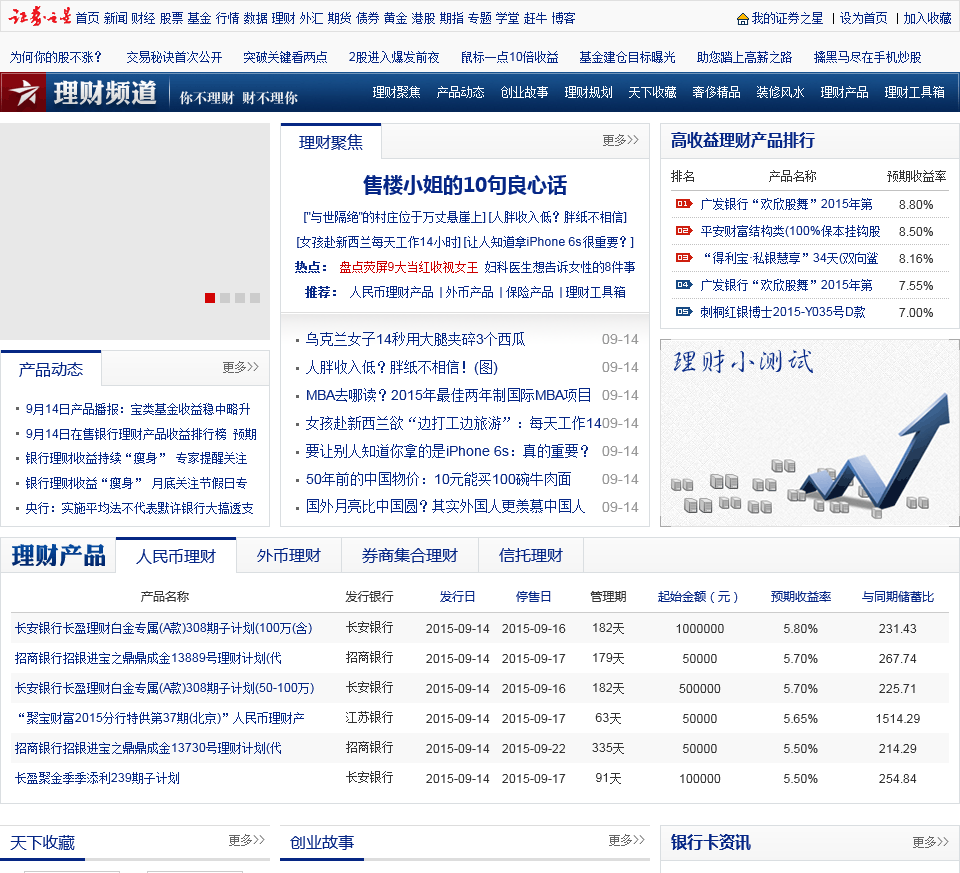Open 新闻 in the top navigation menu
This screenshot has height=873, width=960.
click(113, 16)
